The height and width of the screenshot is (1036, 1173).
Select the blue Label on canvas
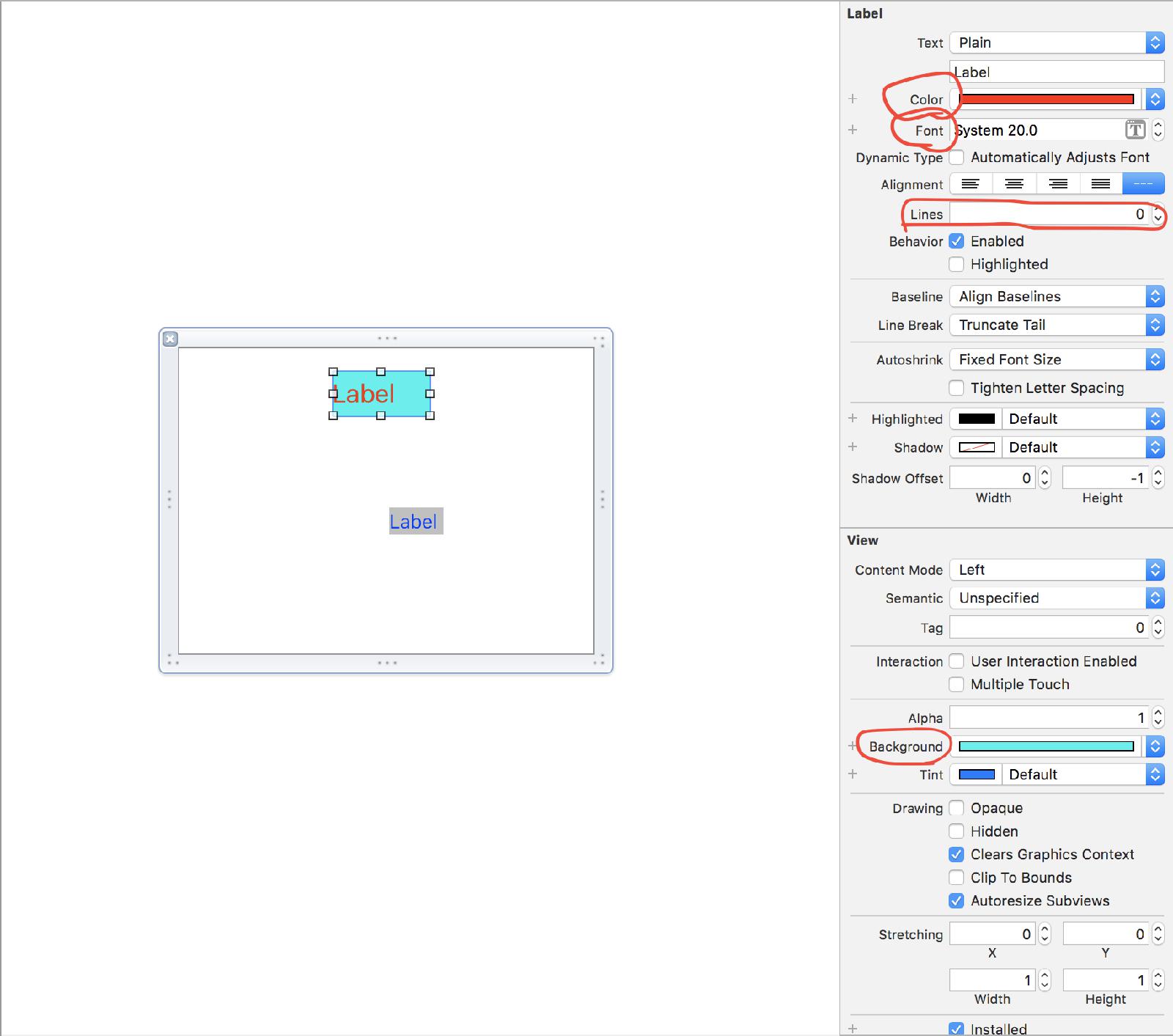click(x=415, y=521)
